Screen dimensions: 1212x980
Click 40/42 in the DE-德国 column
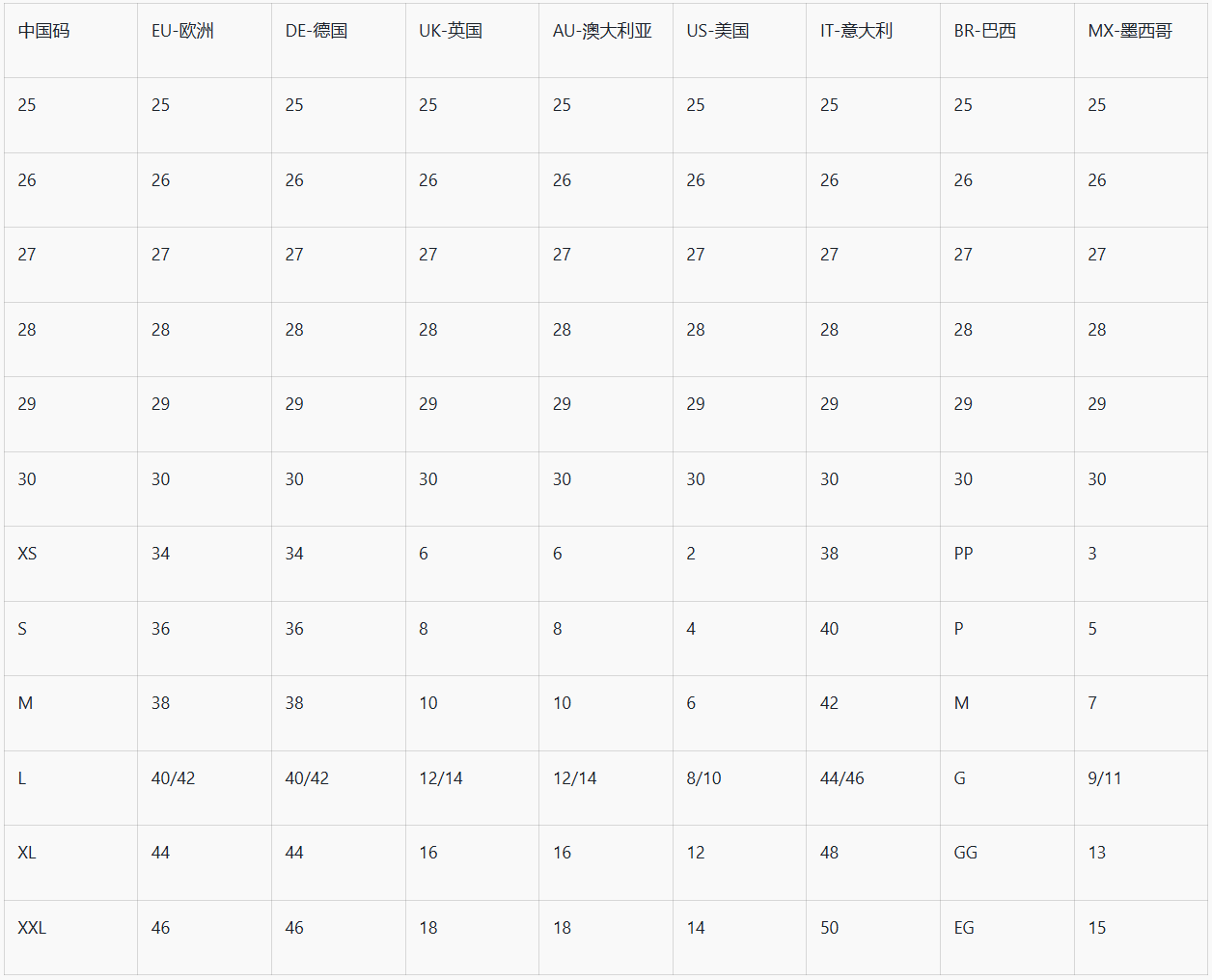307,778
